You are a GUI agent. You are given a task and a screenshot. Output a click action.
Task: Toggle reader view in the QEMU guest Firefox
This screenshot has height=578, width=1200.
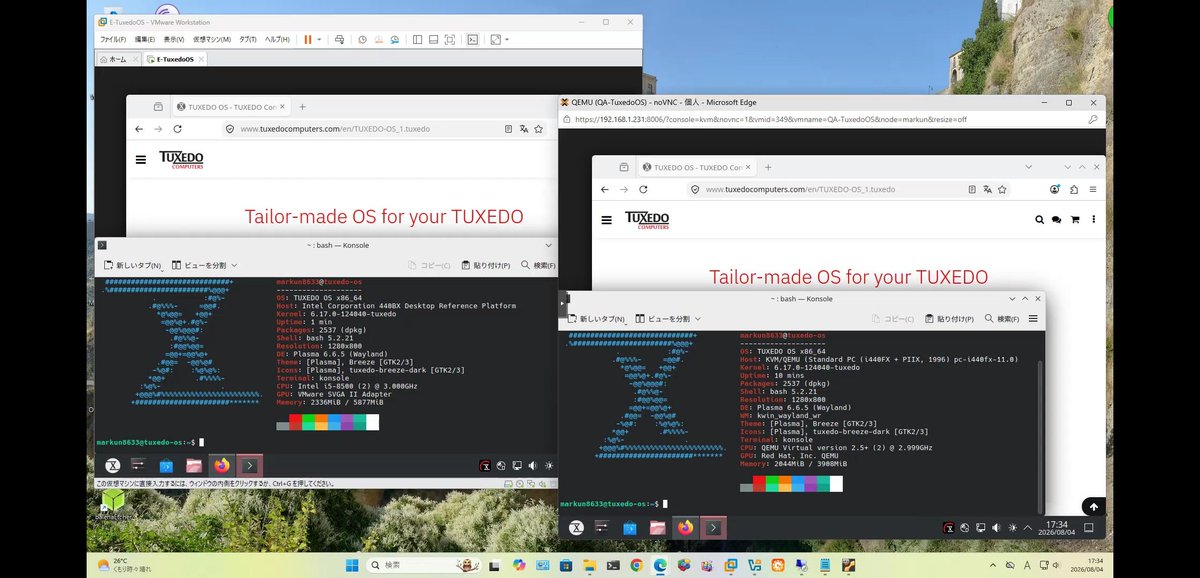coord(972,189)
